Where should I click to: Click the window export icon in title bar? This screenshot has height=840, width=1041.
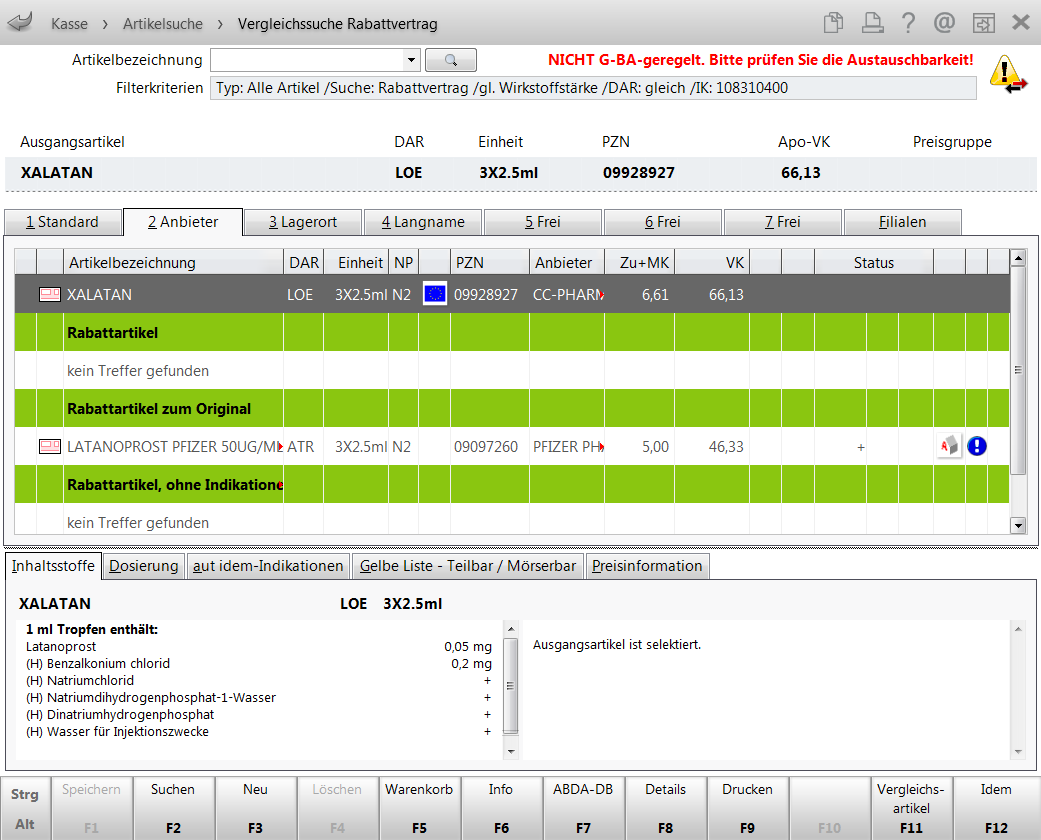click(983, 23)
